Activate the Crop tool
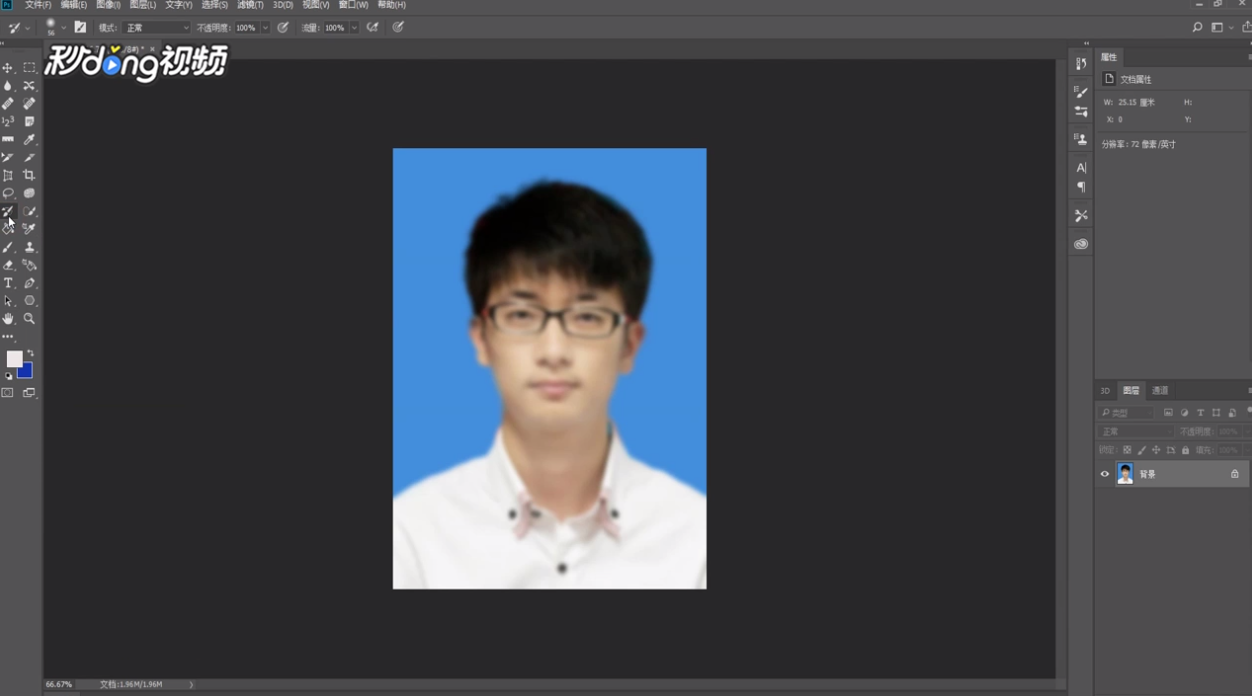1252x696 pixels. tap(29, 173)
